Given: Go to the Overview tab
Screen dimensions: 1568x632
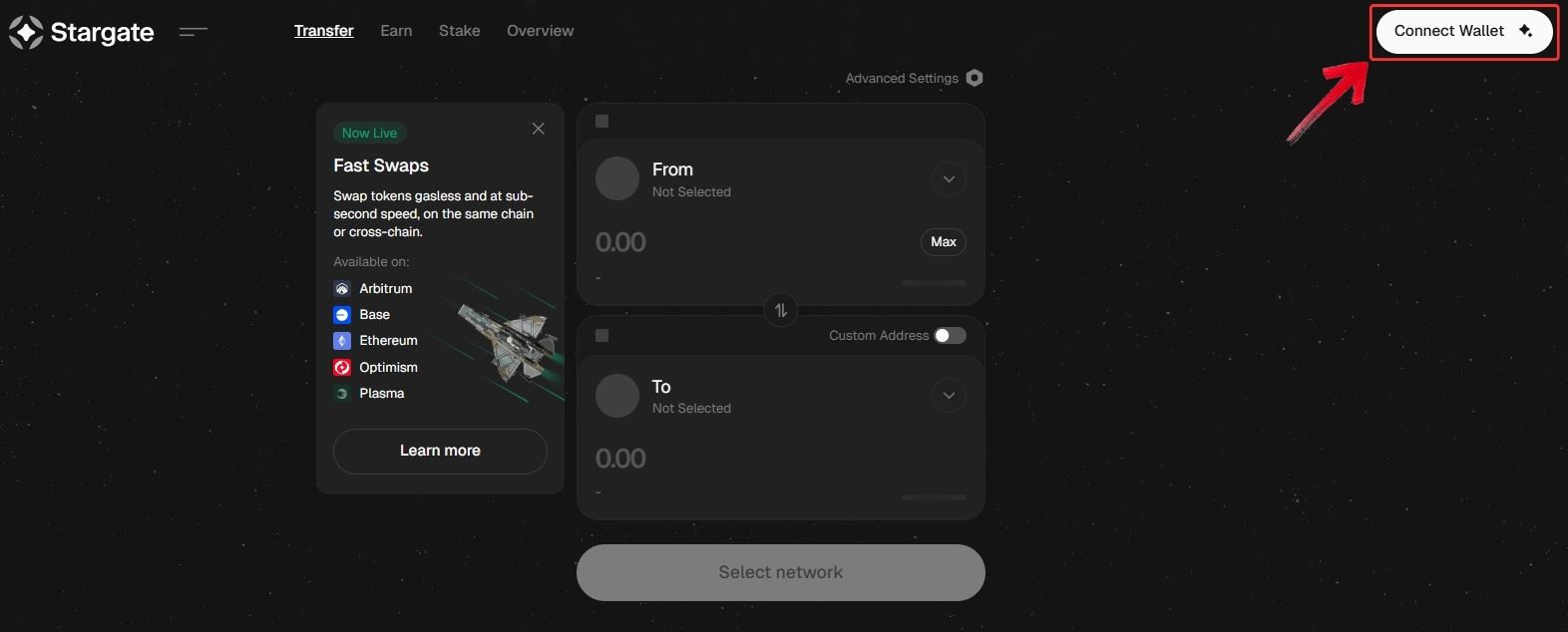Looking at the screenshot, I should (x=541, y=31).
